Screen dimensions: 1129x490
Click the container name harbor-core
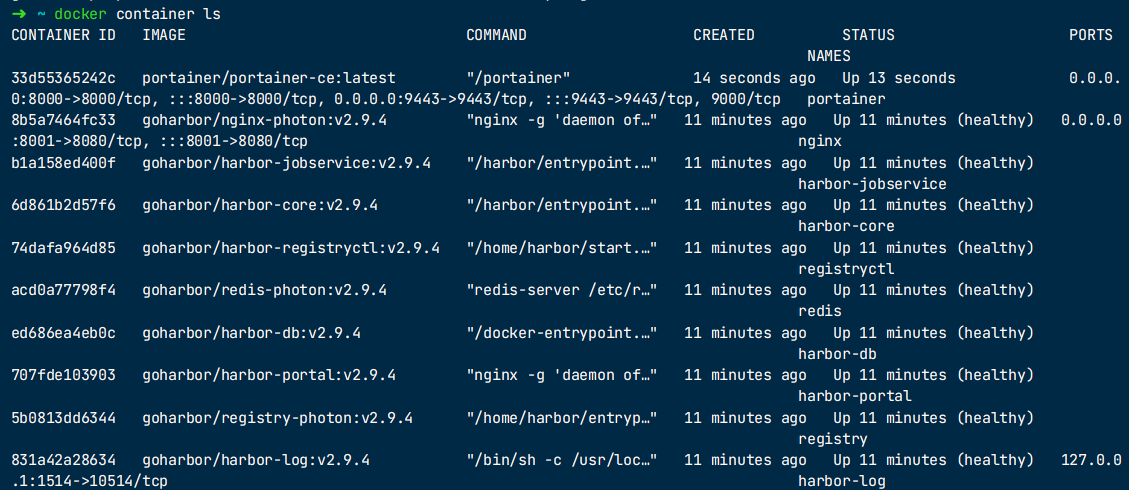coord(846,227)
